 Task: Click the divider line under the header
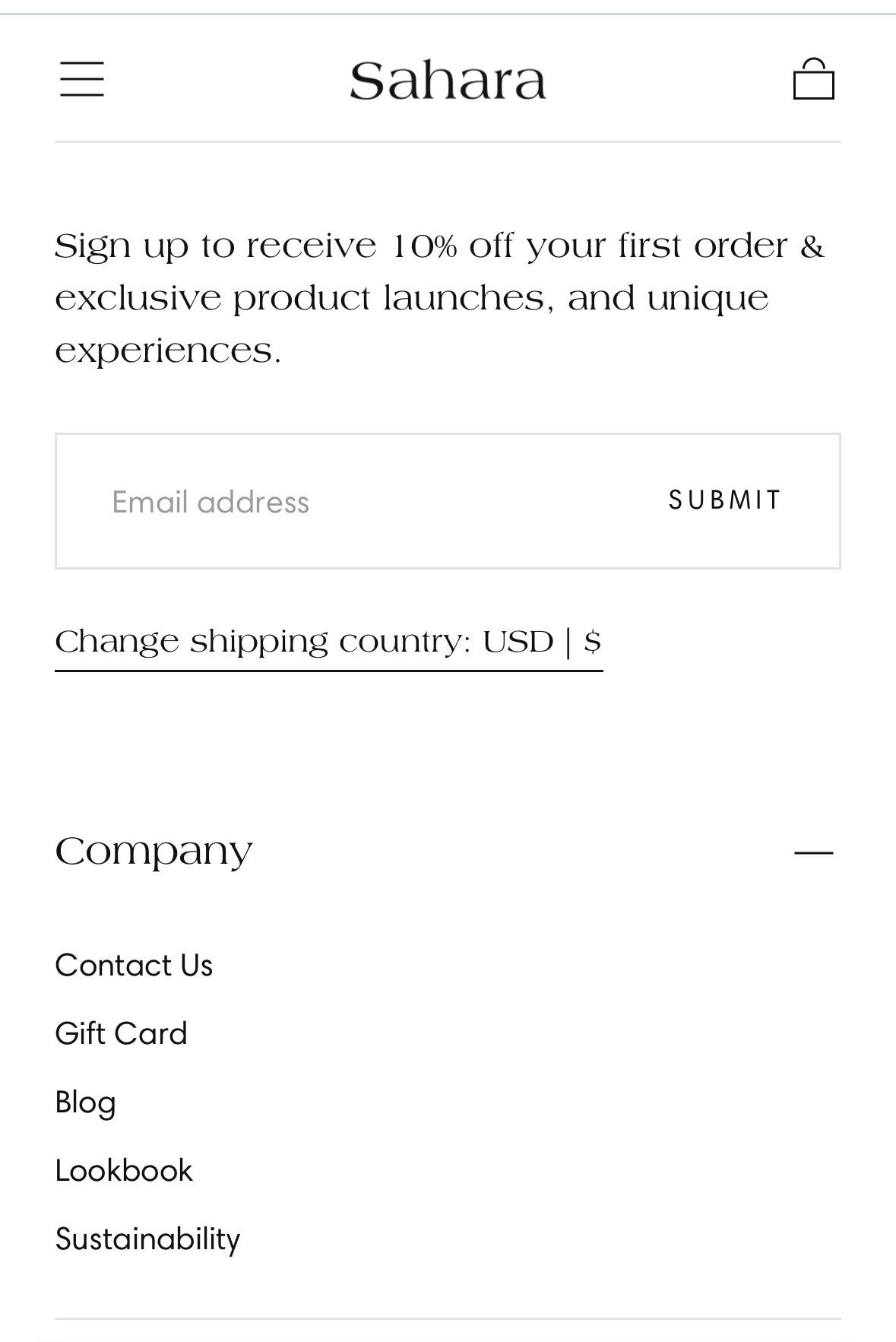click(x=448, y=141)
